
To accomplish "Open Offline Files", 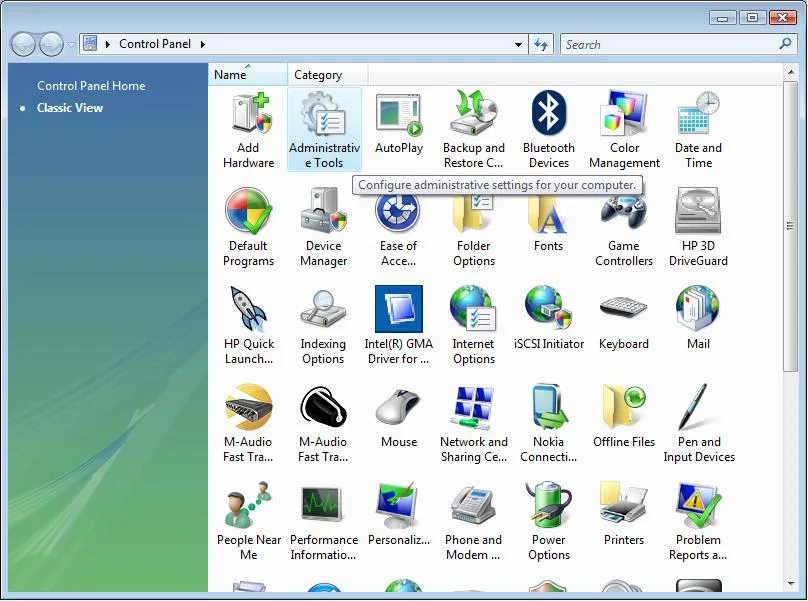I will (624, 416).
